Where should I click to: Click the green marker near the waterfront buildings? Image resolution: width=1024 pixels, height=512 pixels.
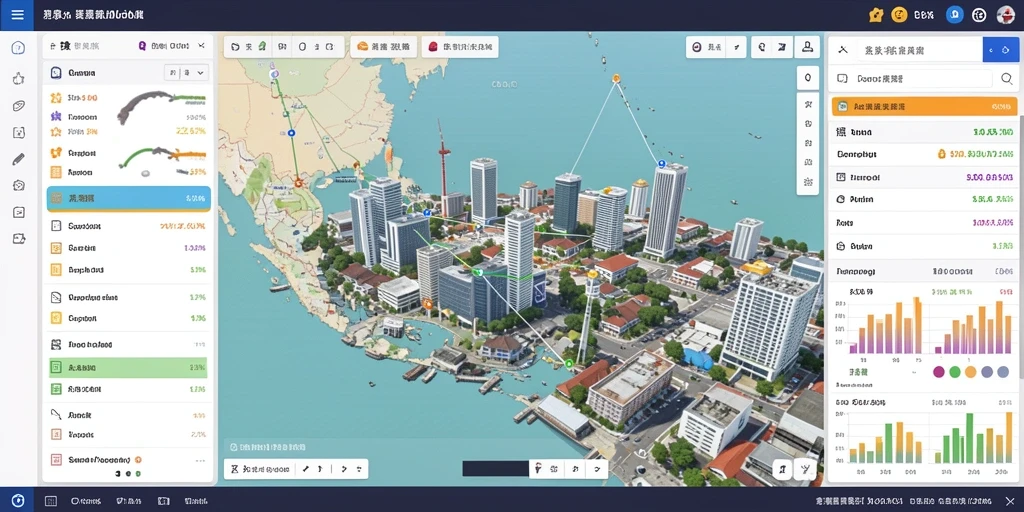tap(568, 363)
